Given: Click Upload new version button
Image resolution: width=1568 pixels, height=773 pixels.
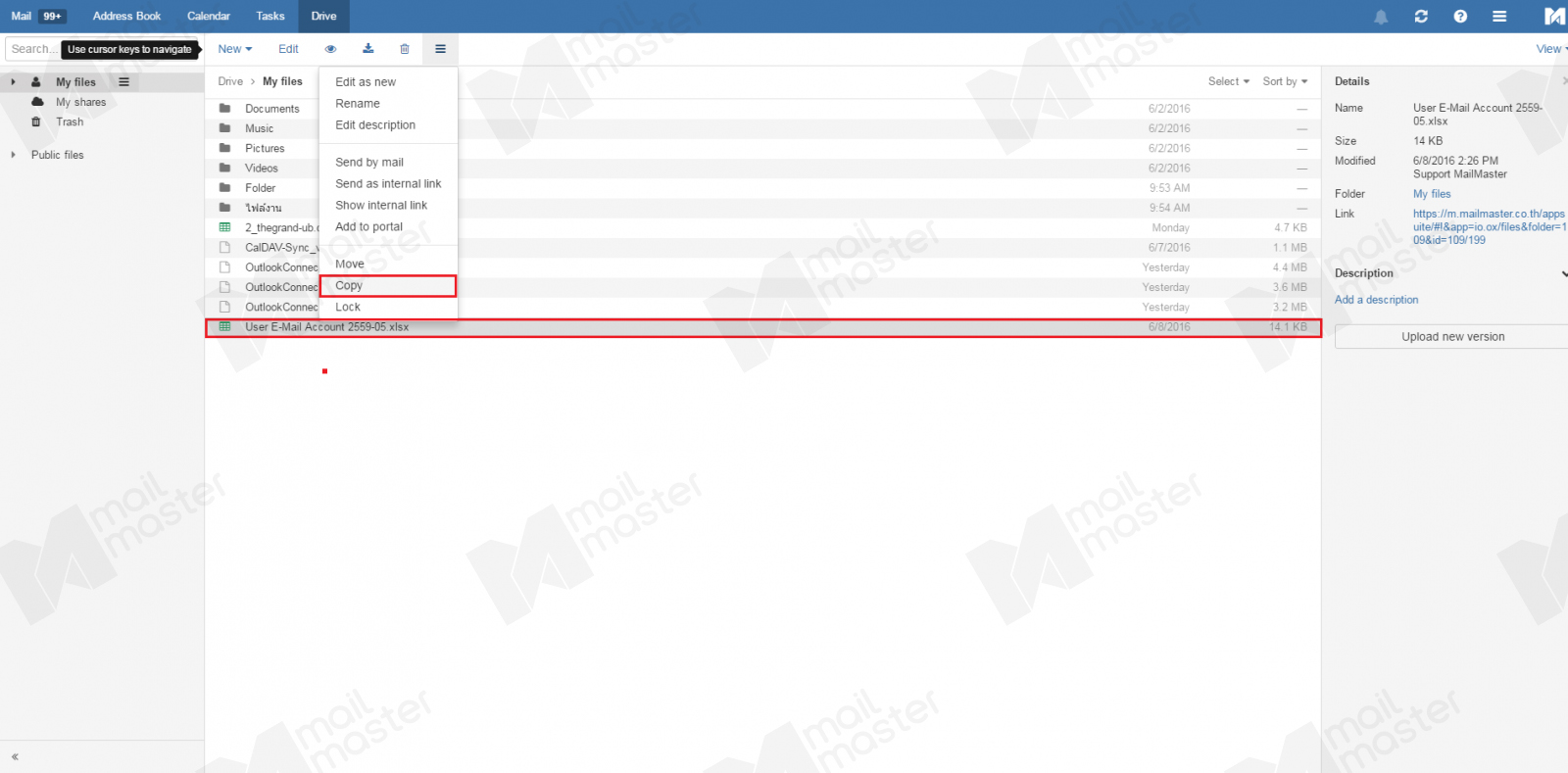Looking at the screenshot, I should tap(1452, 337).
